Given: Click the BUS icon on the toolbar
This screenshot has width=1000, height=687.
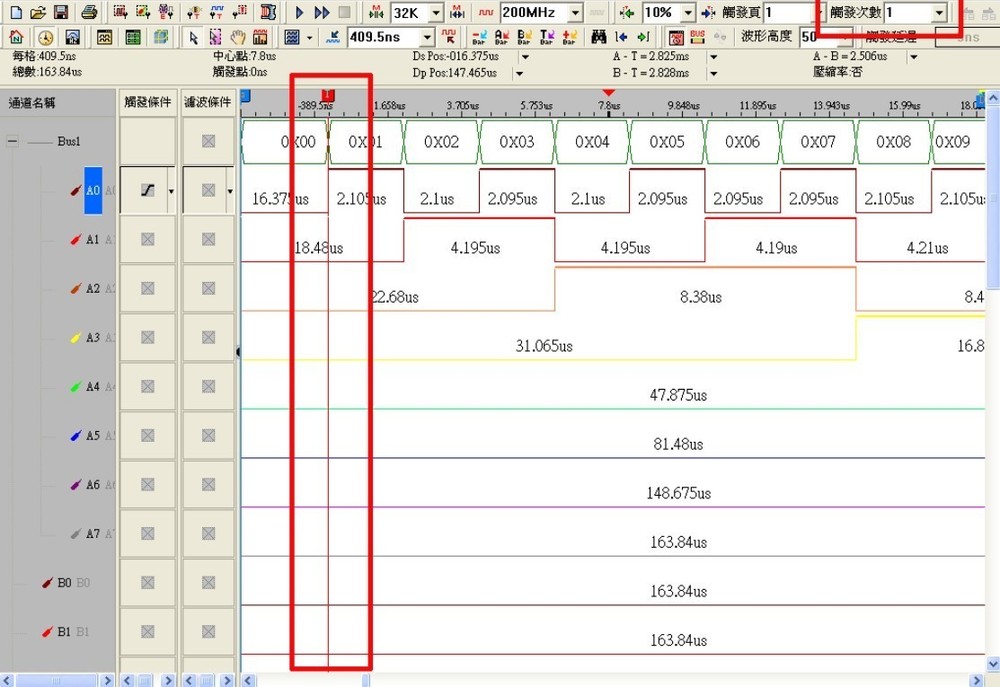Looking at the screenshot, I should (x=698, y=37).
